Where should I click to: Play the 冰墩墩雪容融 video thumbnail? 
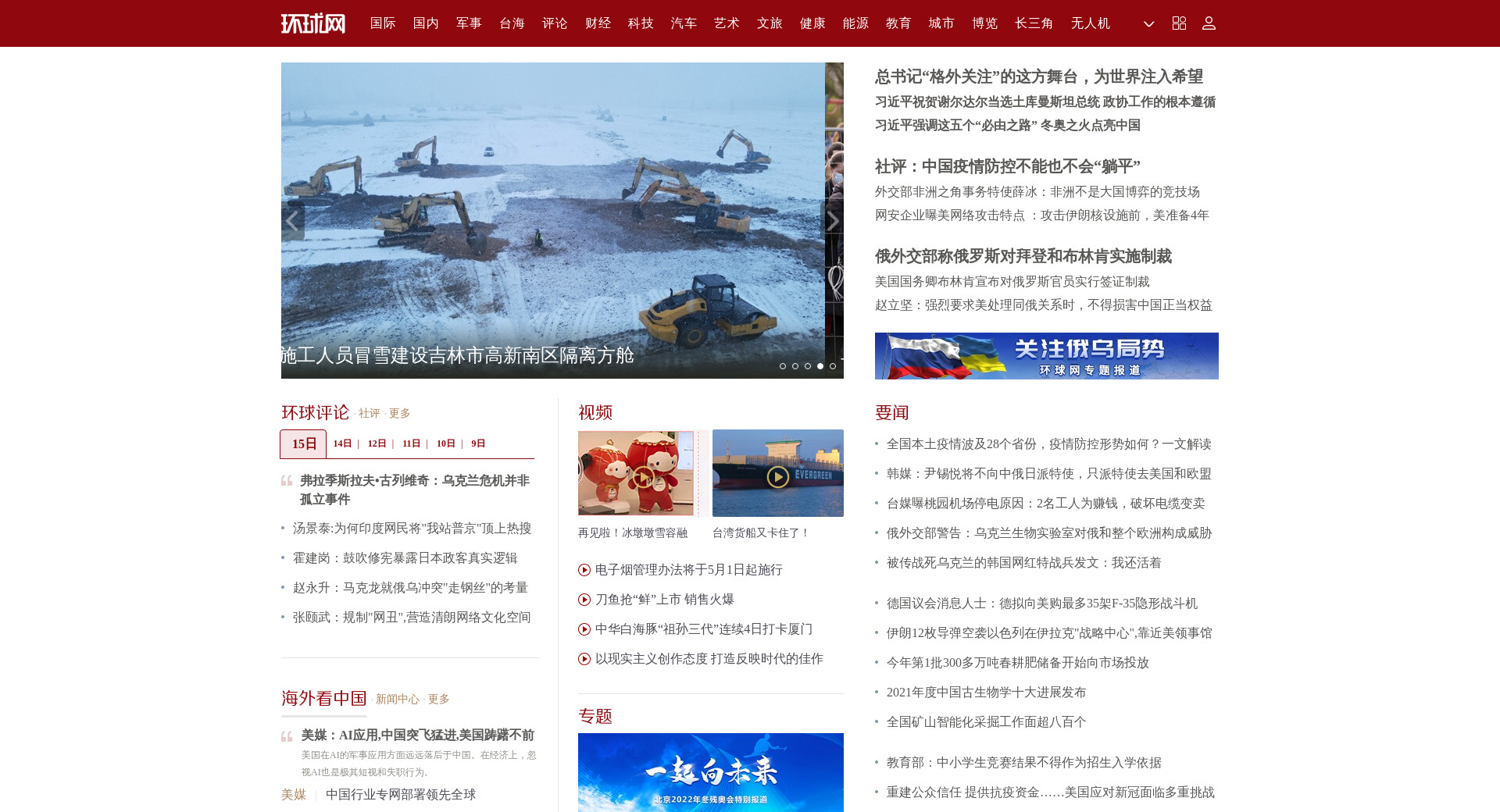644,473
